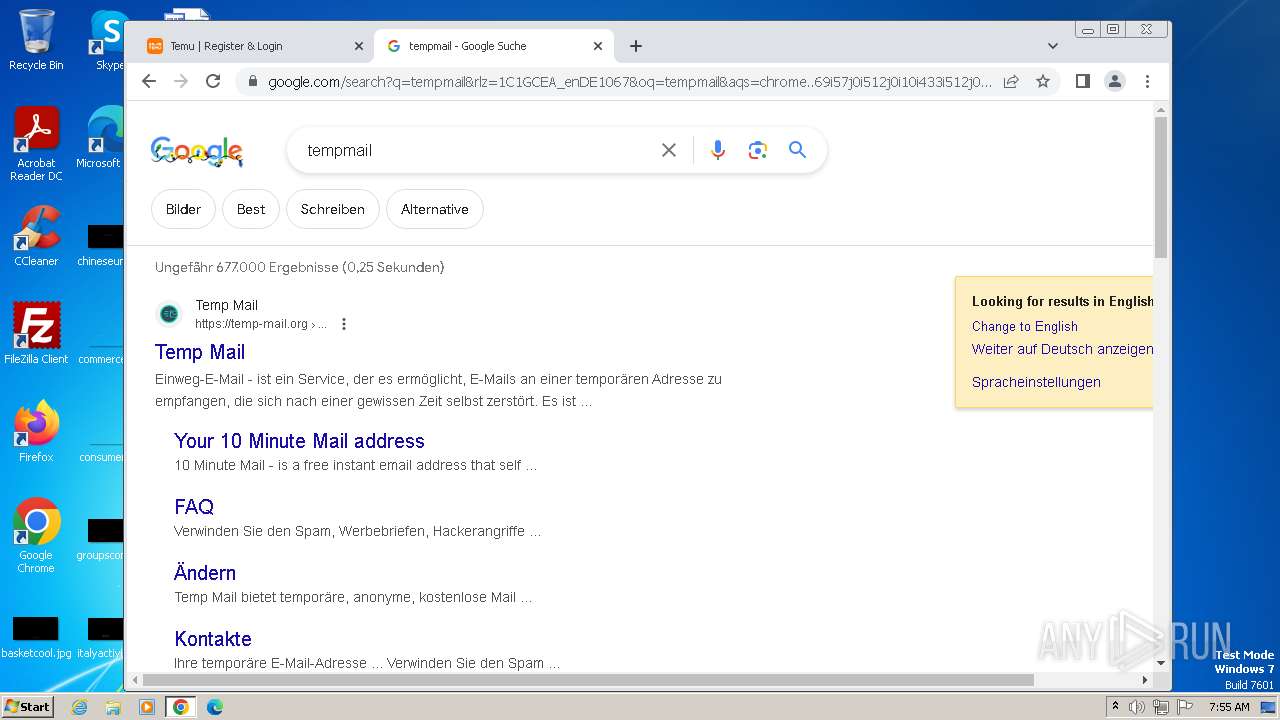Open the Windows Start menu
The image size is (1280, 720).
click(x=27, y=707)
